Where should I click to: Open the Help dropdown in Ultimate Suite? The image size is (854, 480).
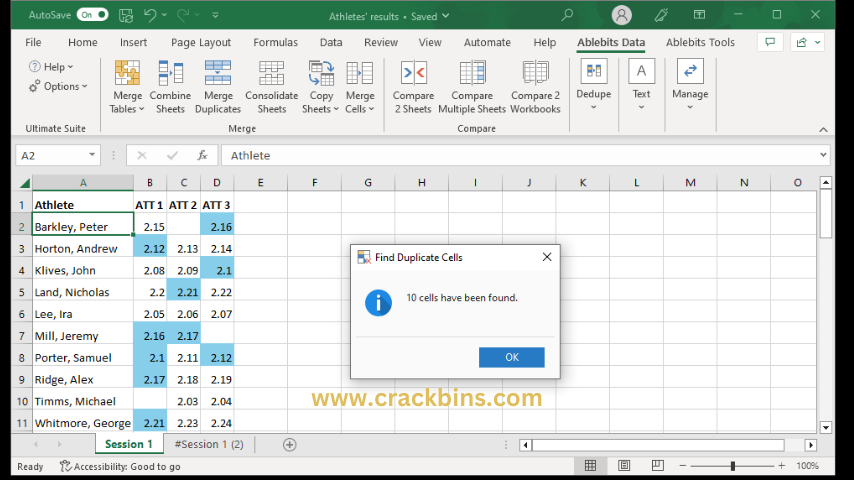tap(51, 66)
